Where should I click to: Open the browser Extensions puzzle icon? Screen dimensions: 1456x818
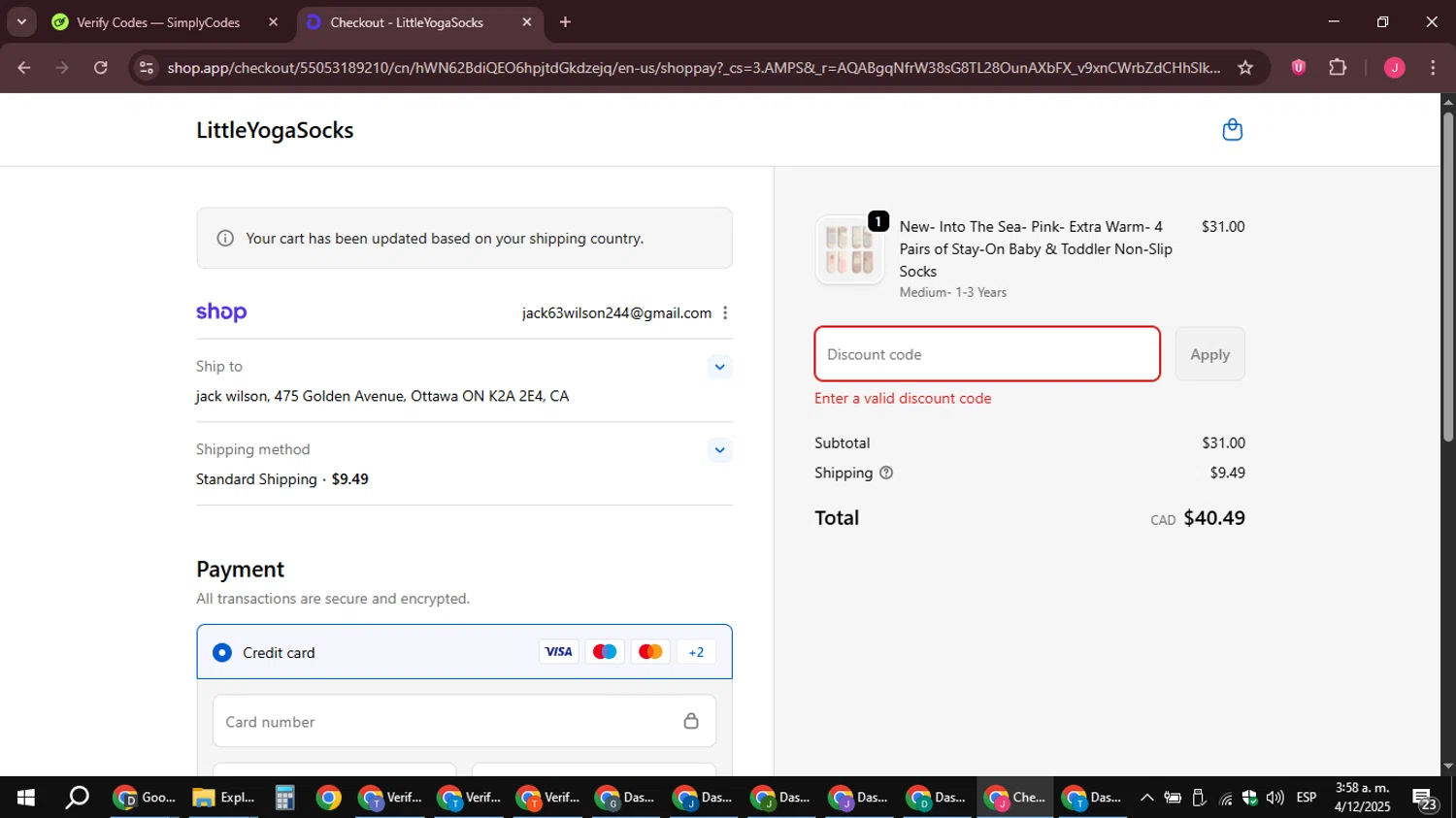[x=1338, y=67]
